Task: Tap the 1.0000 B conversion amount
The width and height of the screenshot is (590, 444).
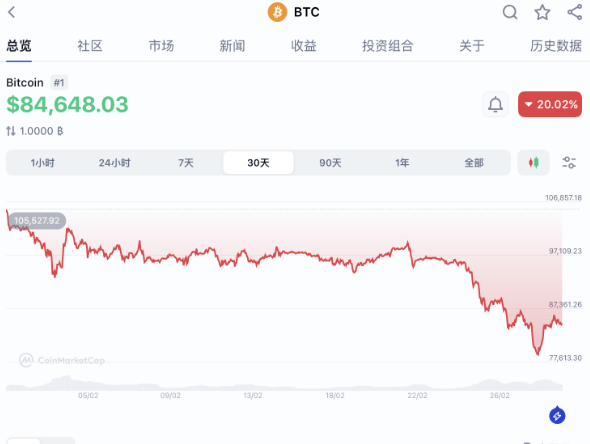Action: coord(41,131)
